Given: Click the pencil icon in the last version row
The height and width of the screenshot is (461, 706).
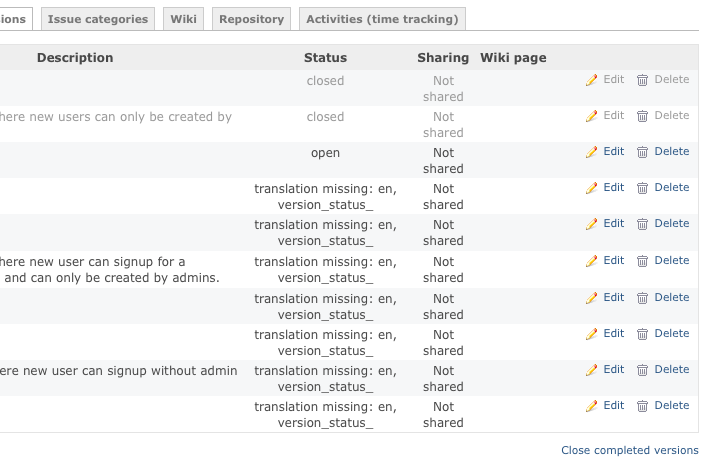Looking at the screenshot, I should click(592, 406).
